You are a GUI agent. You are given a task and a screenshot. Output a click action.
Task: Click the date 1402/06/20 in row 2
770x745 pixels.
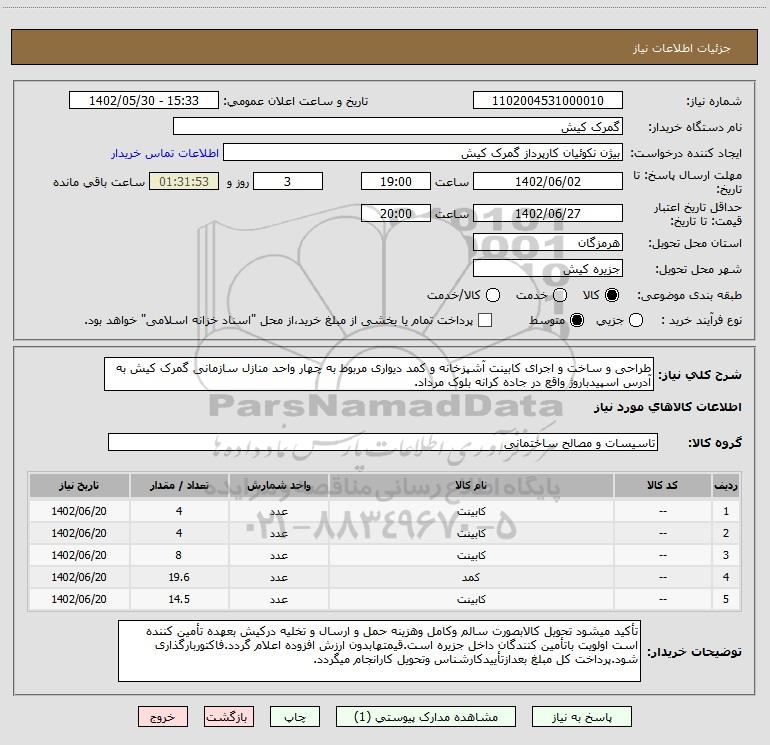coord(79,533)
